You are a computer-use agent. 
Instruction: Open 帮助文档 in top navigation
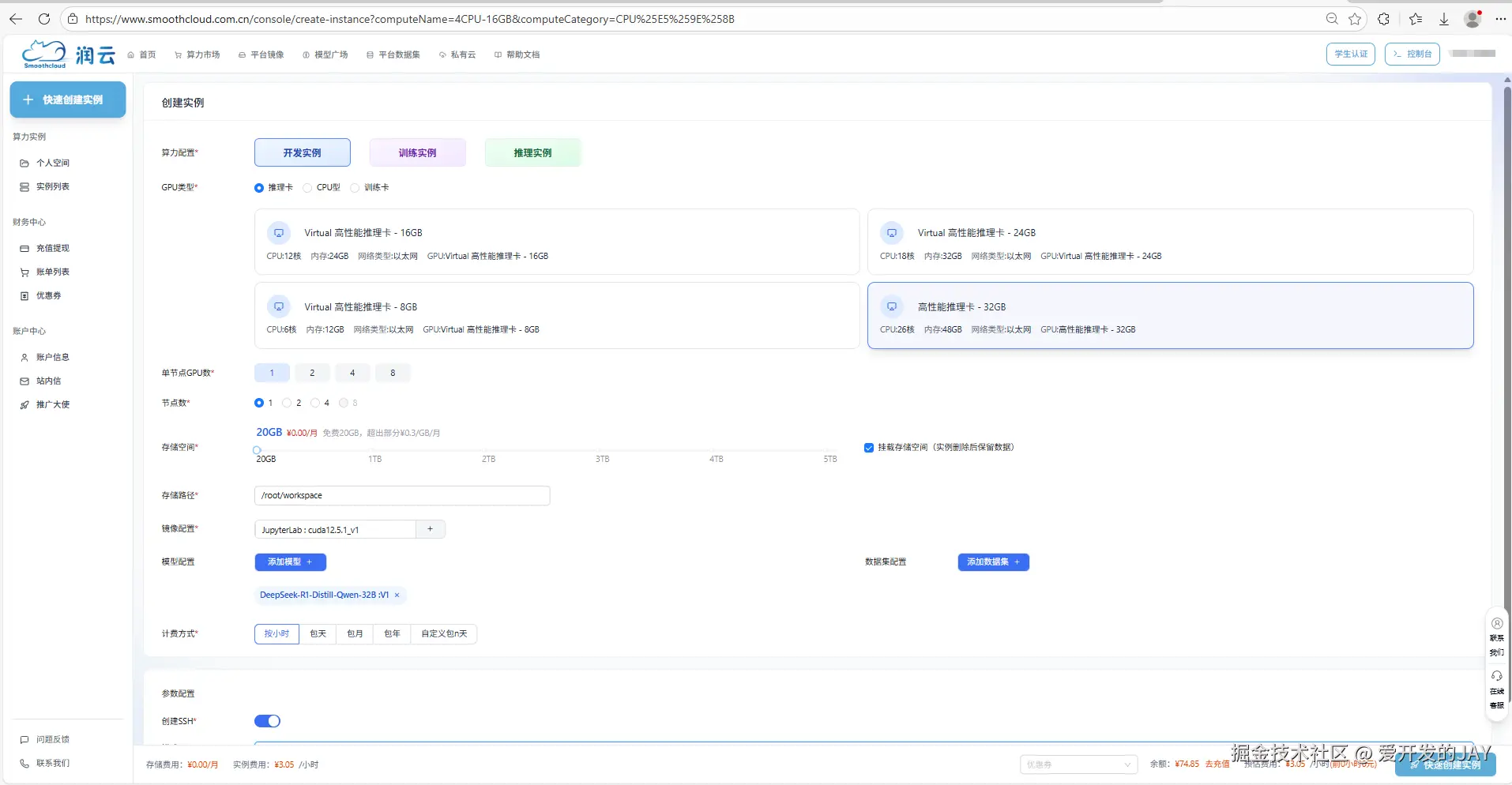coord(517,54)
